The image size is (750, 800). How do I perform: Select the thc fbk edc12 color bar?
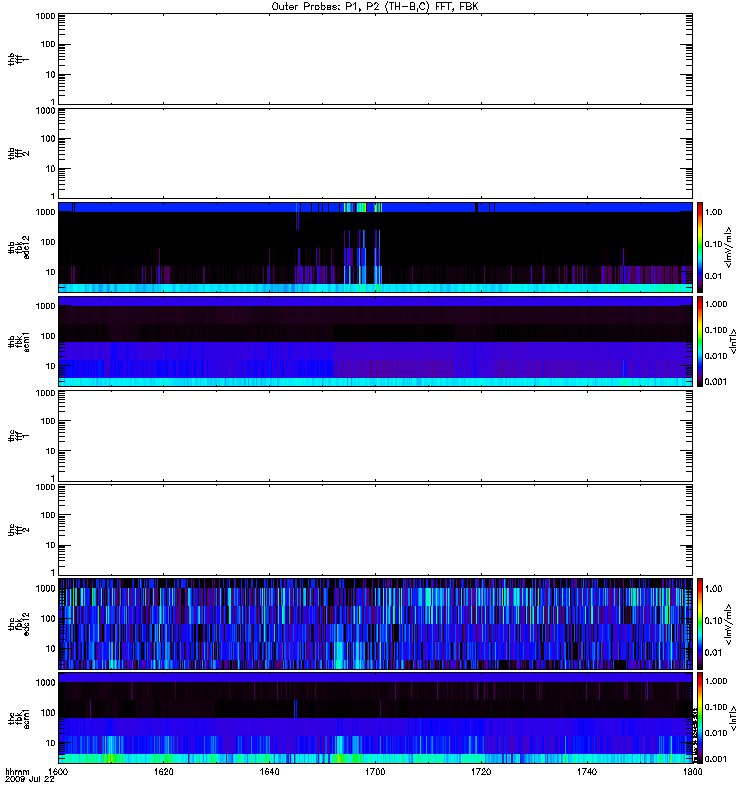(701, 623)
